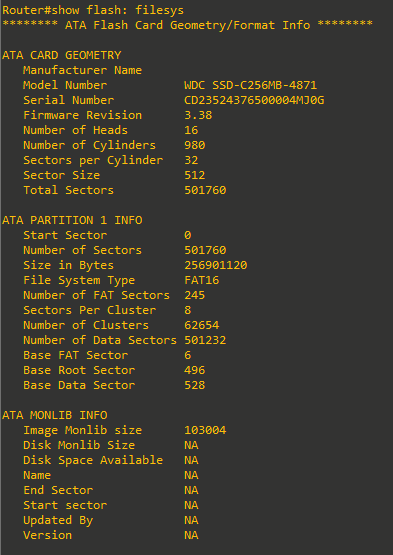Select the Total Sectors value '501760'
Screen dimensions: 393x555
[205, 190]
